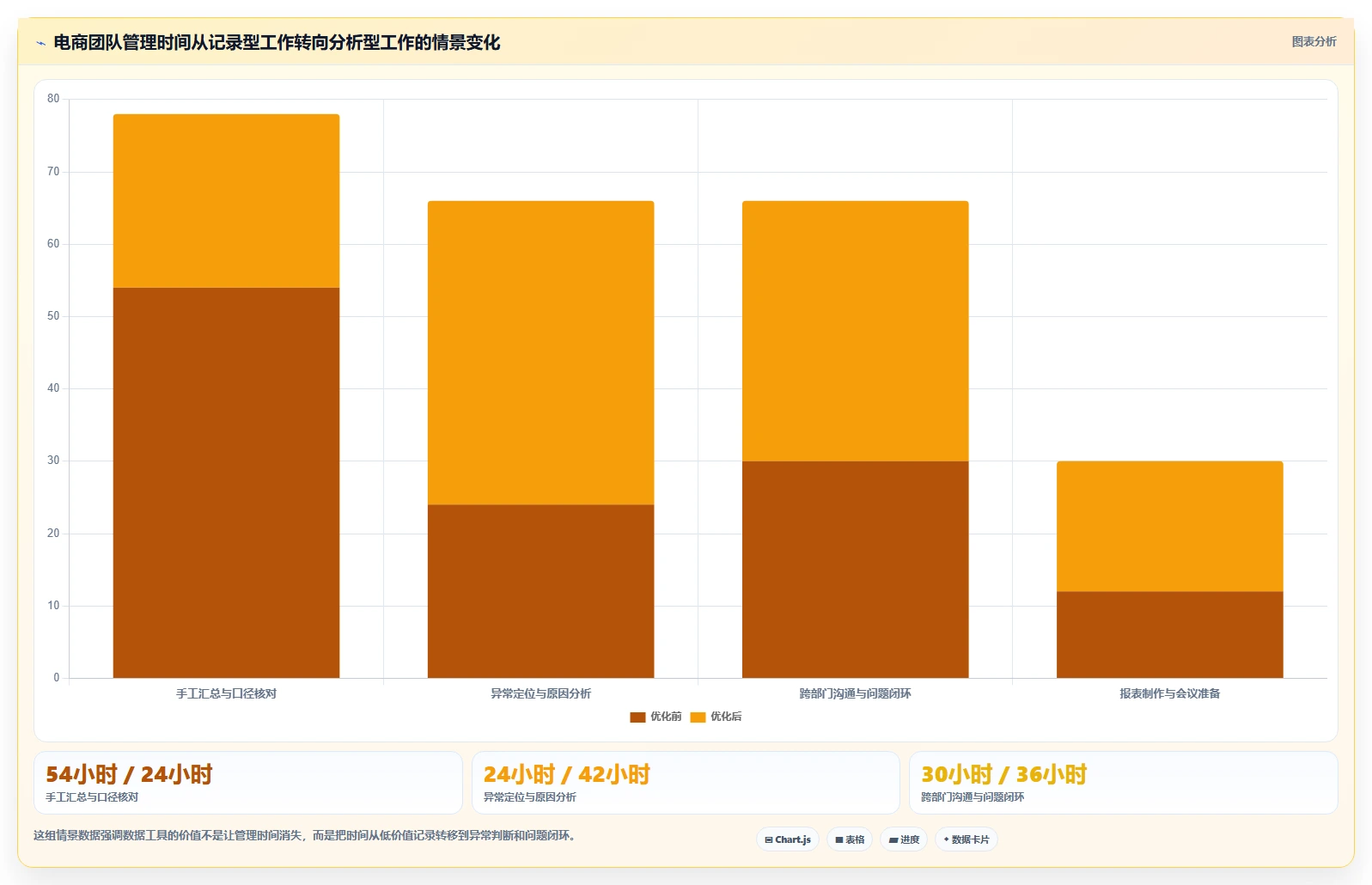Click the y-axis value 80
Viewport: 1372px width, 885px height.
(53, 99)
